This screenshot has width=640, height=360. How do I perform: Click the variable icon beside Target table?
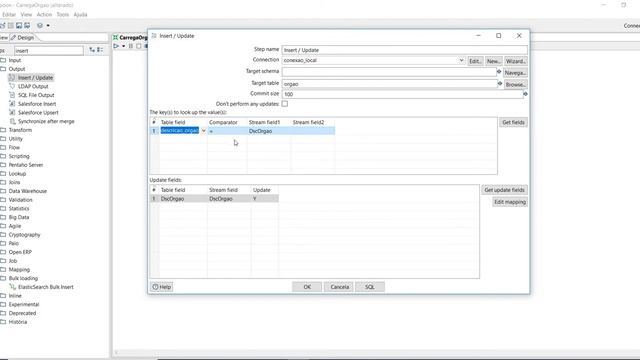pyautogui.click(x=500, y=83)
